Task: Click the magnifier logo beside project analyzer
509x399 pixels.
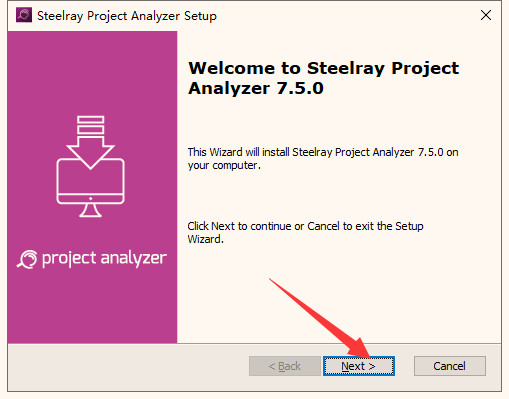Action: coord(27,259)
